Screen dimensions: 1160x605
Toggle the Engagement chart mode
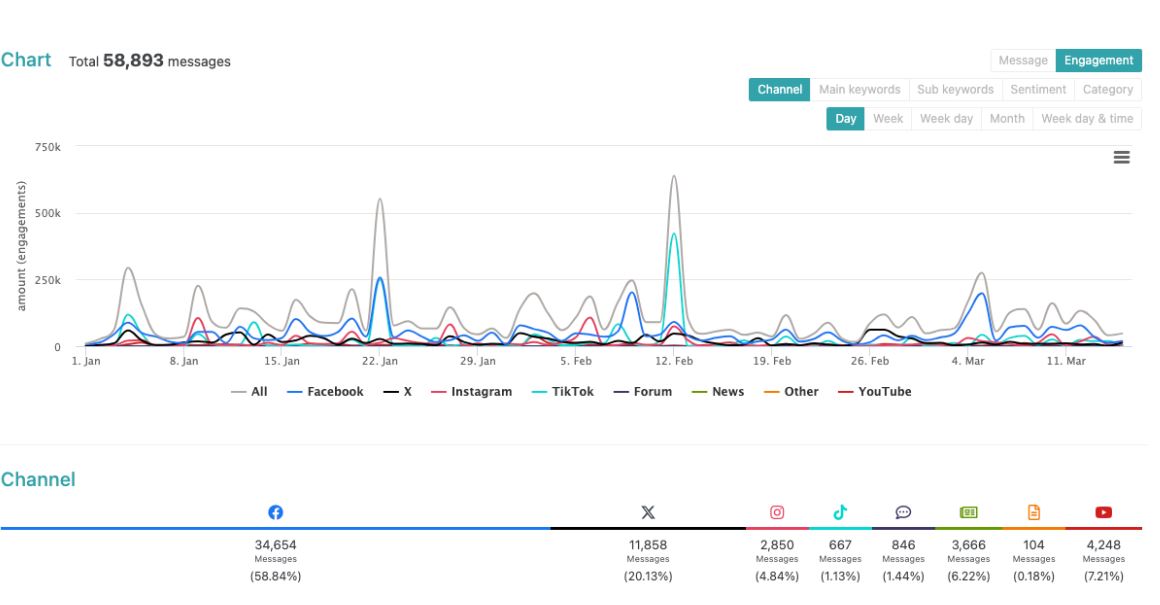click(x=1098, y=61)
